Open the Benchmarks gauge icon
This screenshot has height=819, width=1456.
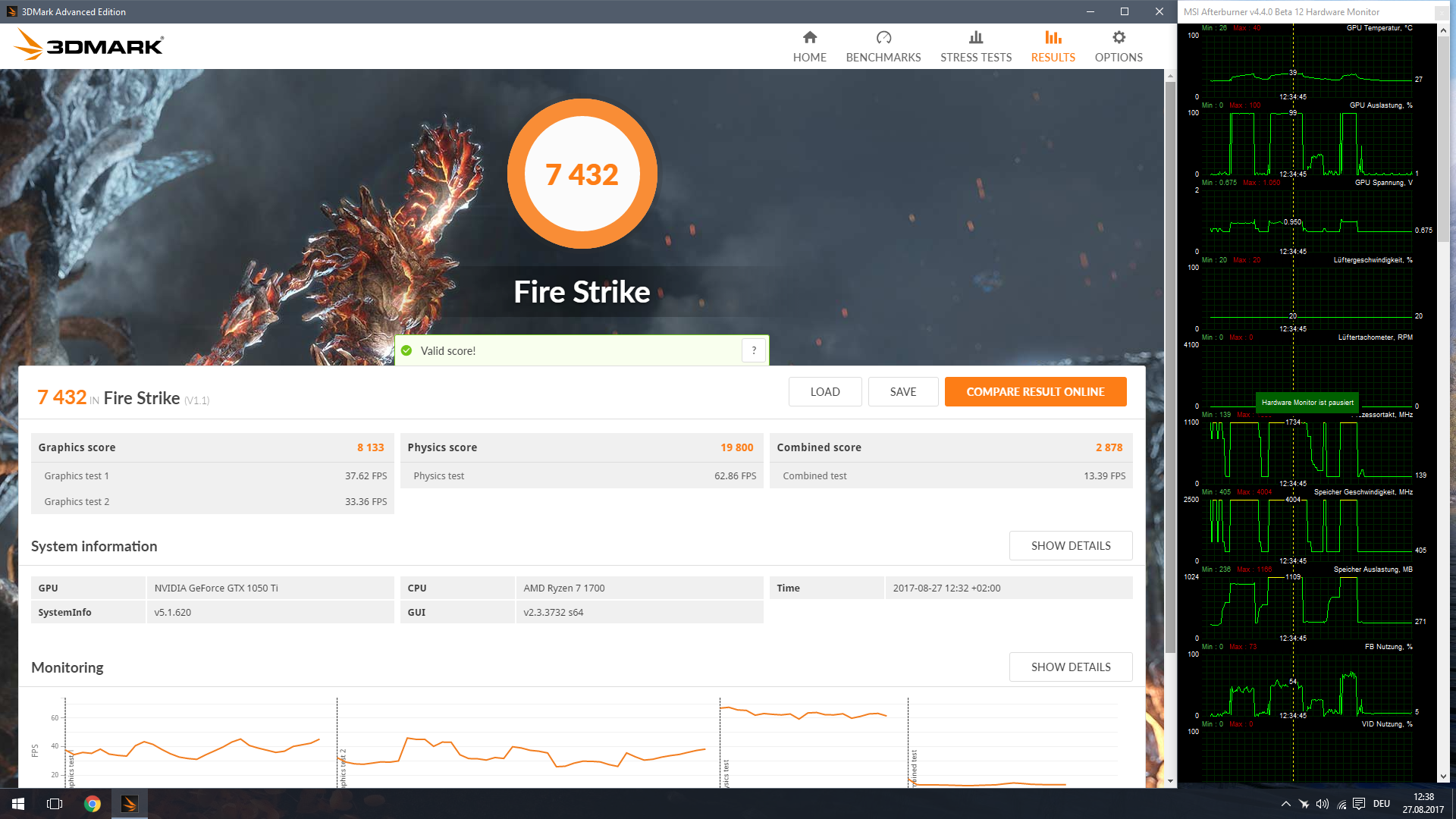point(883,38)
